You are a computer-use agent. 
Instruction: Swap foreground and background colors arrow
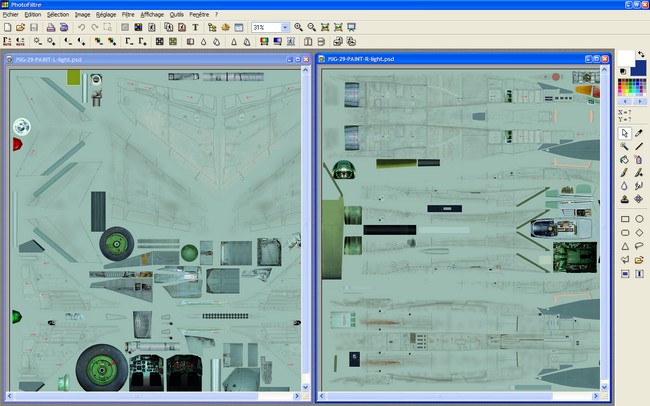(641, 54)
